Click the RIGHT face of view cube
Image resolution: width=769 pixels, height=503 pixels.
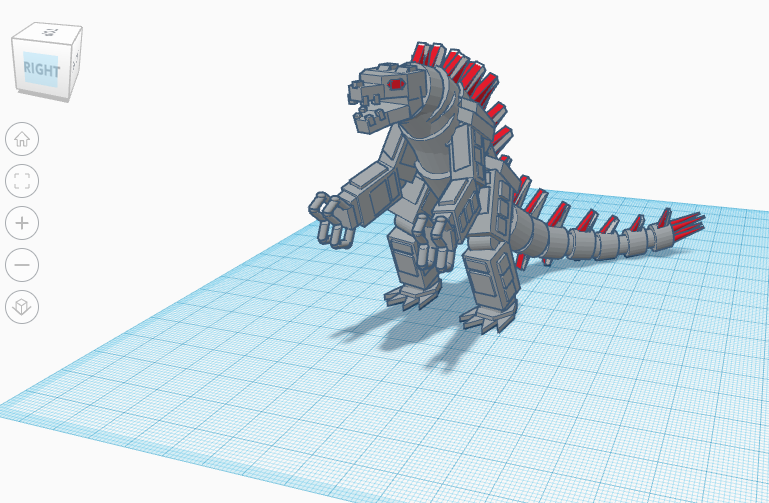(x=41, y=69)
